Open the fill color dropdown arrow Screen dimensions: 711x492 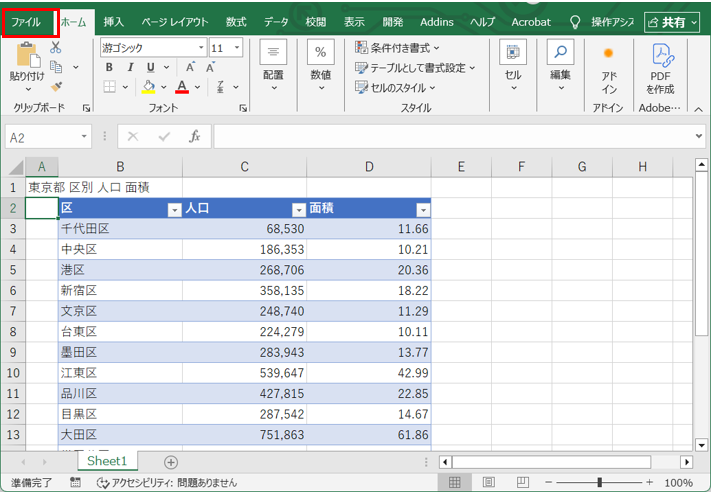(164, 87)
